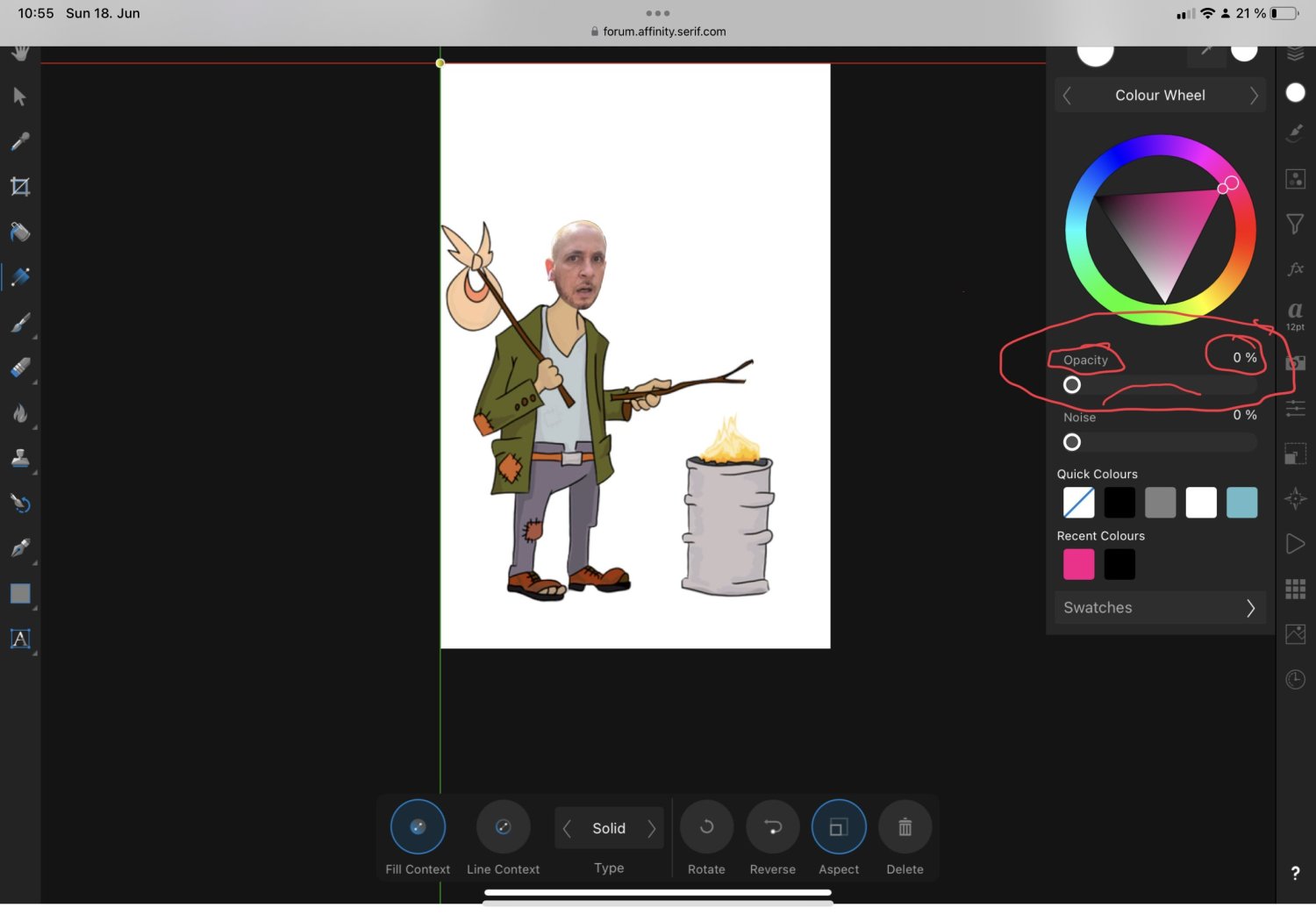The image size is (1316, 915).
Task: Switch to next gradient Type after Solid
Action: pos(651,829)
